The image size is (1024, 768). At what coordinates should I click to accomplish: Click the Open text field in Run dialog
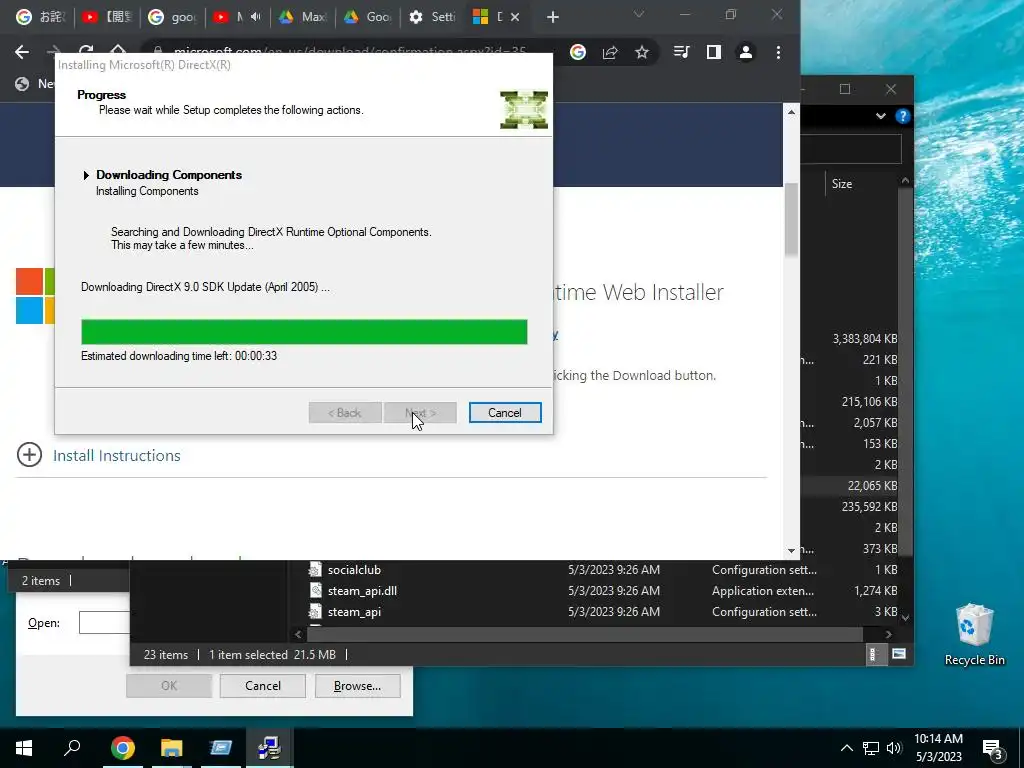[104, 623]
